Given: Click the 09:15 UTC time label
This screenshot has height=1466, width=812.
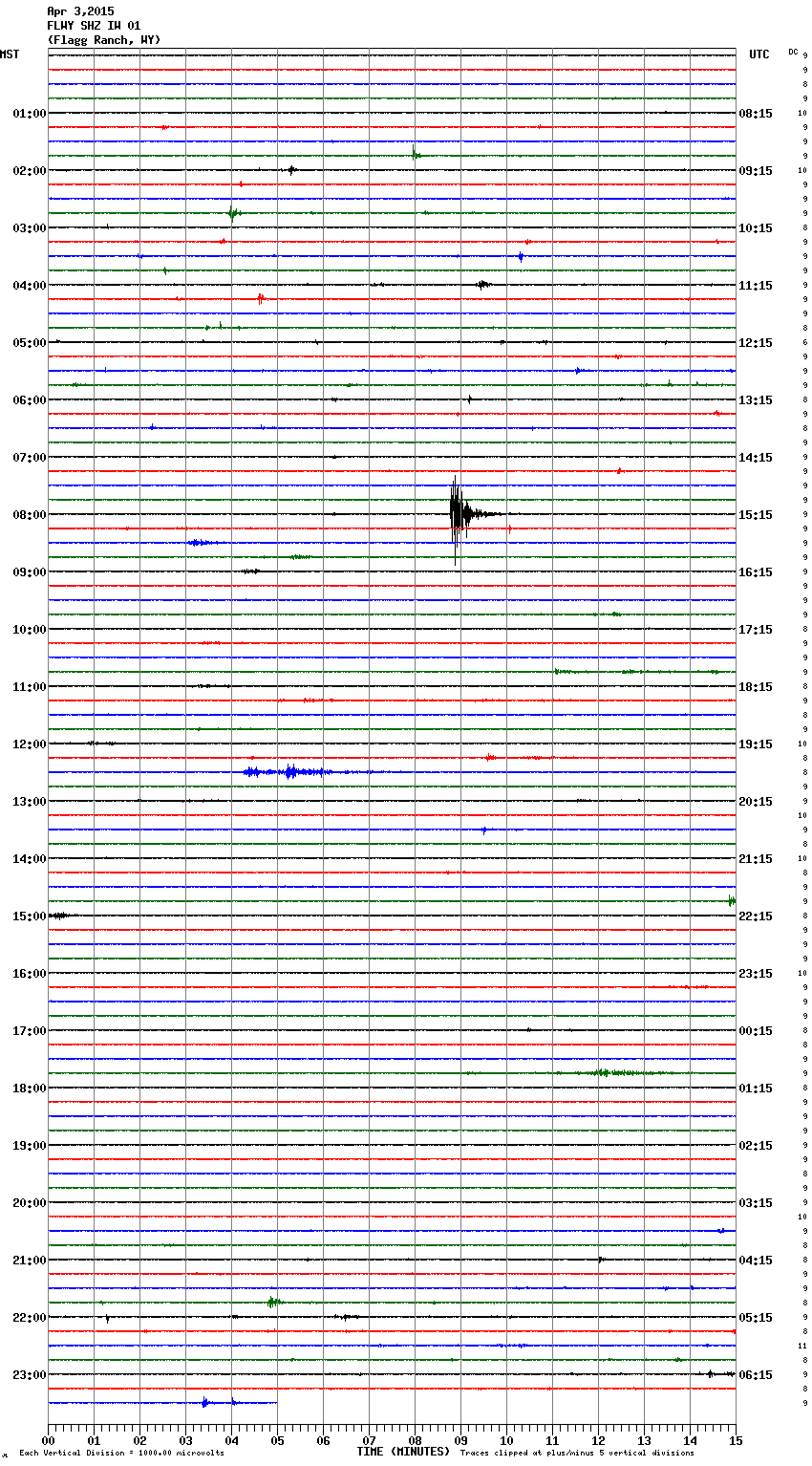Looking at the screenshot, I should (756, 171).
